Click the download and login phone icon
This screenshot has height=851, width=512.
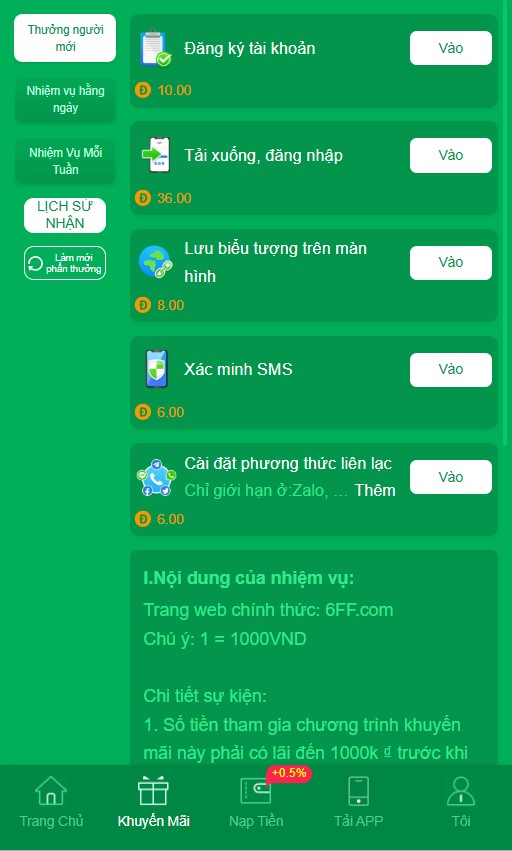[x=156, y=155]
